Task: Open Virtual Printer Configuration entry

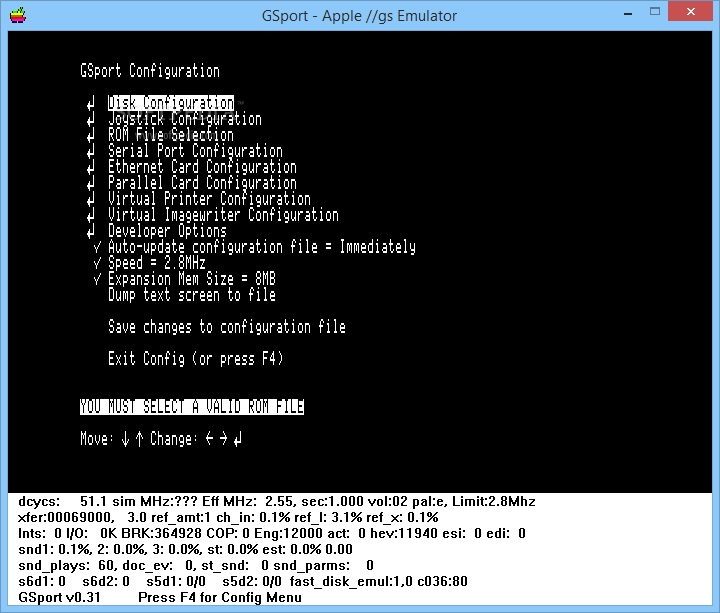Action: point(209,199)
